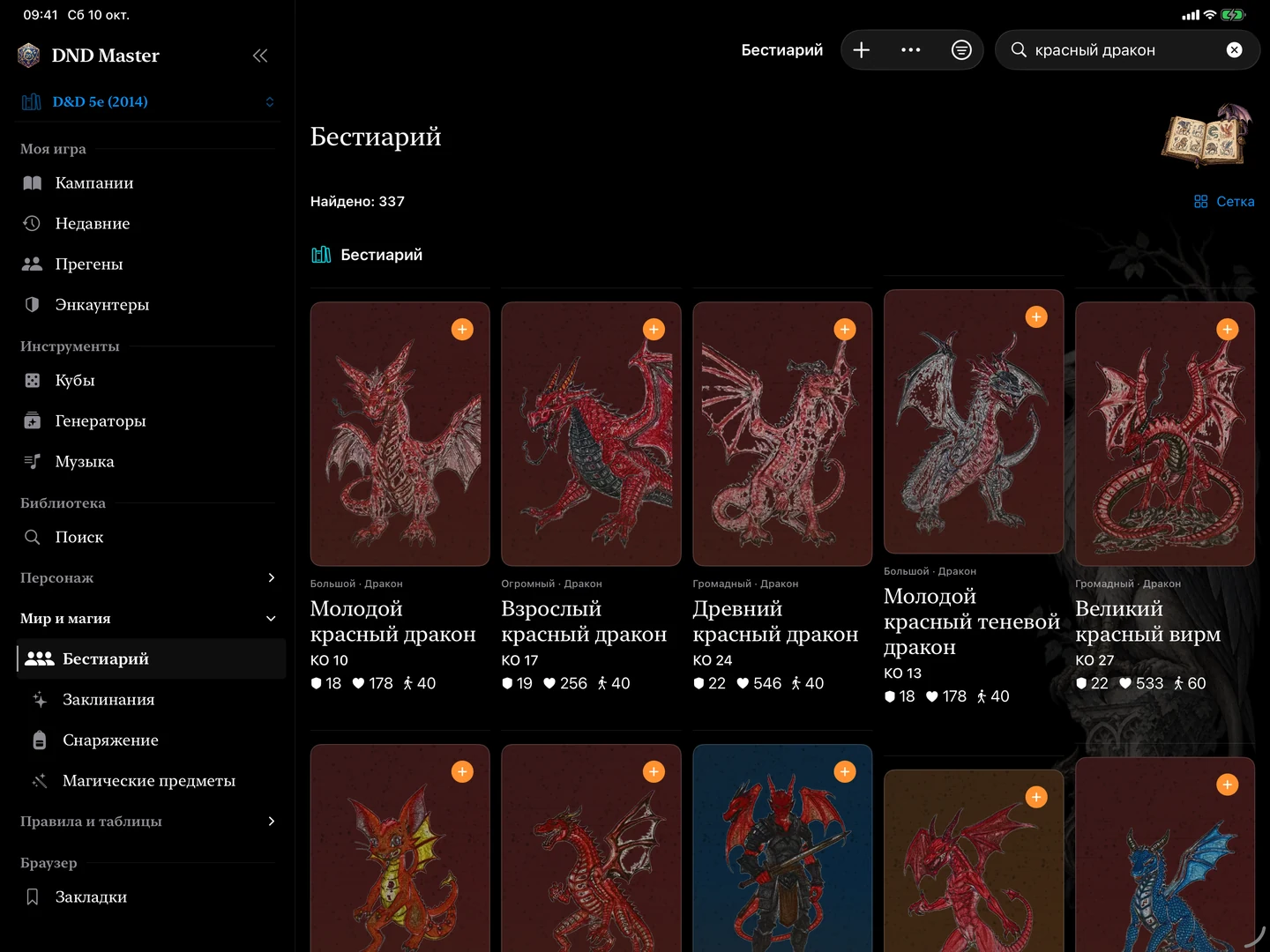
Task: Collapse the sidebar with the double chevron
Action: pyautogui.click(x=260, y=56)
